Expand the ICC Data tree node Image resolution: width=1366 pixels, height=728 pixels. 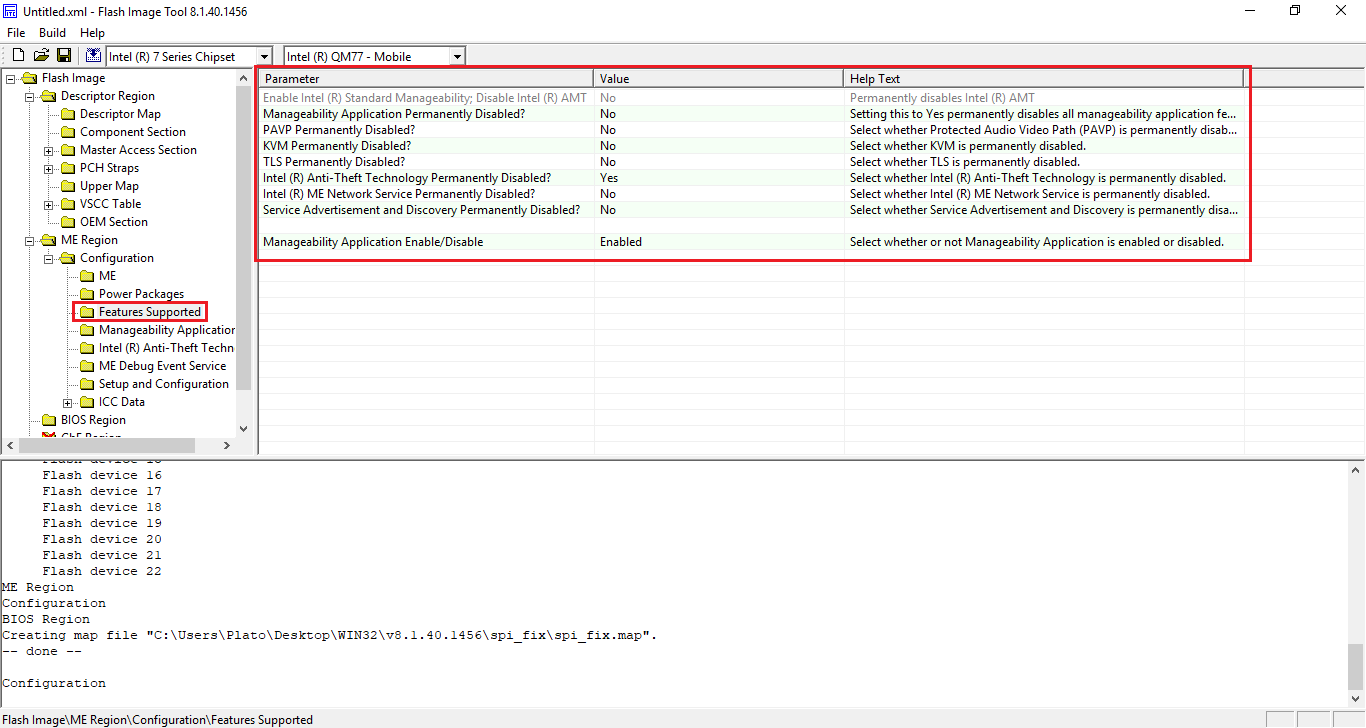pos(68,402)
